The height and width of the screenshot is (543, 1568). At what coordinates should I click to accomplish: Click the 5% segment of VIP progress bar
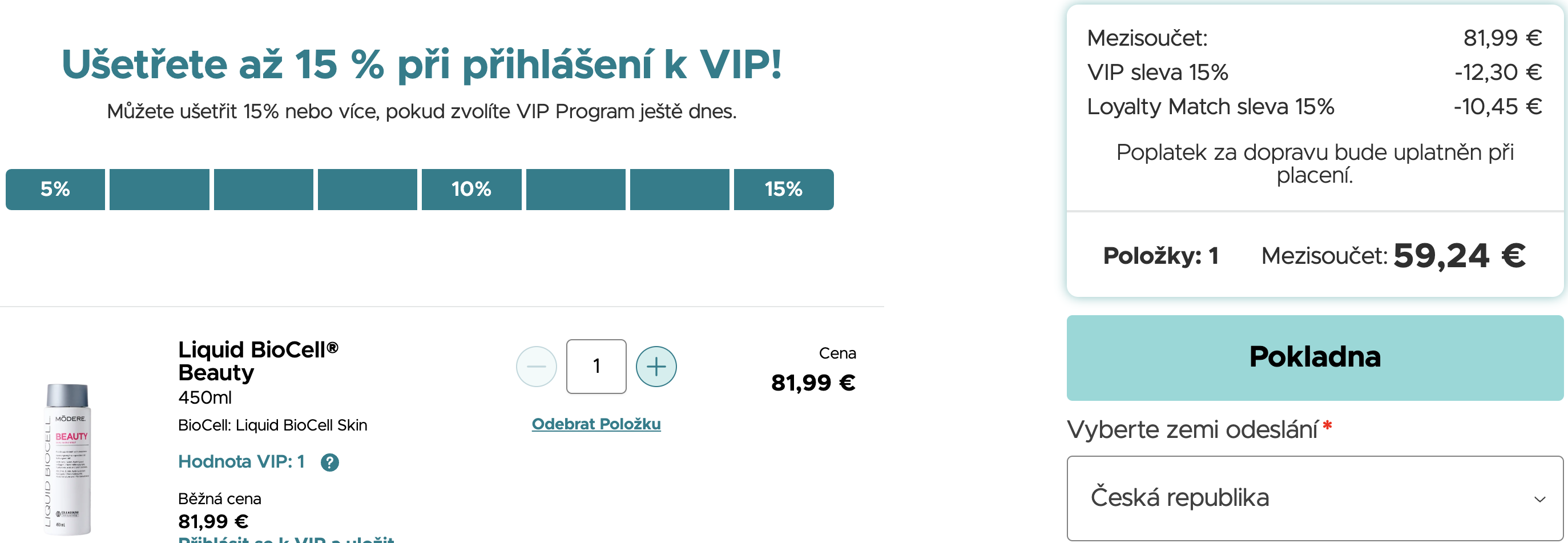[x=55, y=190]
